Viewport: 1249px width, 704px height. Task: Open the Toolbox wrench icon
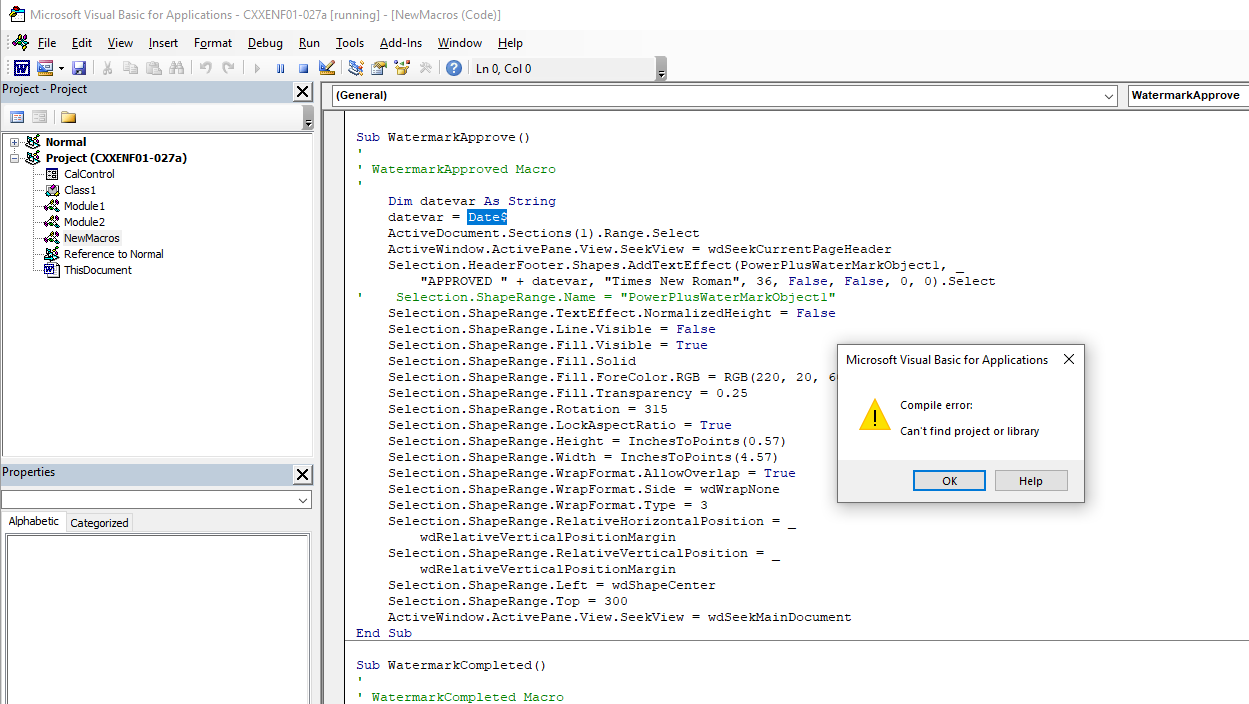pyautogui.click(x=425, y=68)
